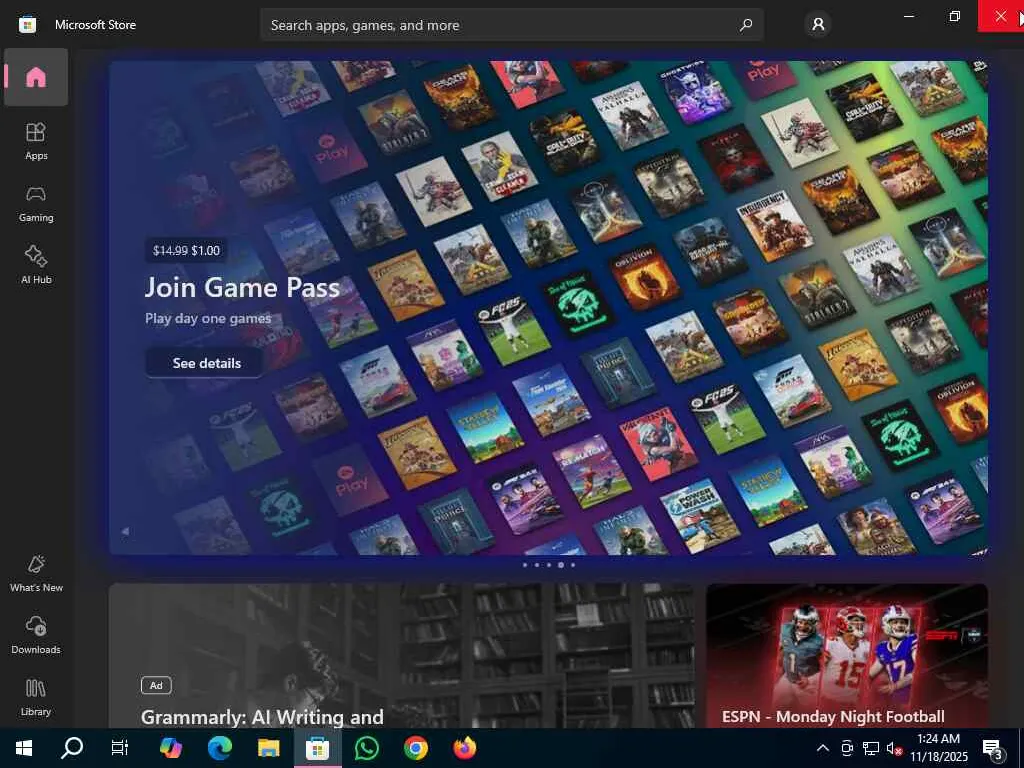The width and height of the screenshot is (1024, 768).
Task: Launch Firefox from the taskbar
Action: pos(465,748)
